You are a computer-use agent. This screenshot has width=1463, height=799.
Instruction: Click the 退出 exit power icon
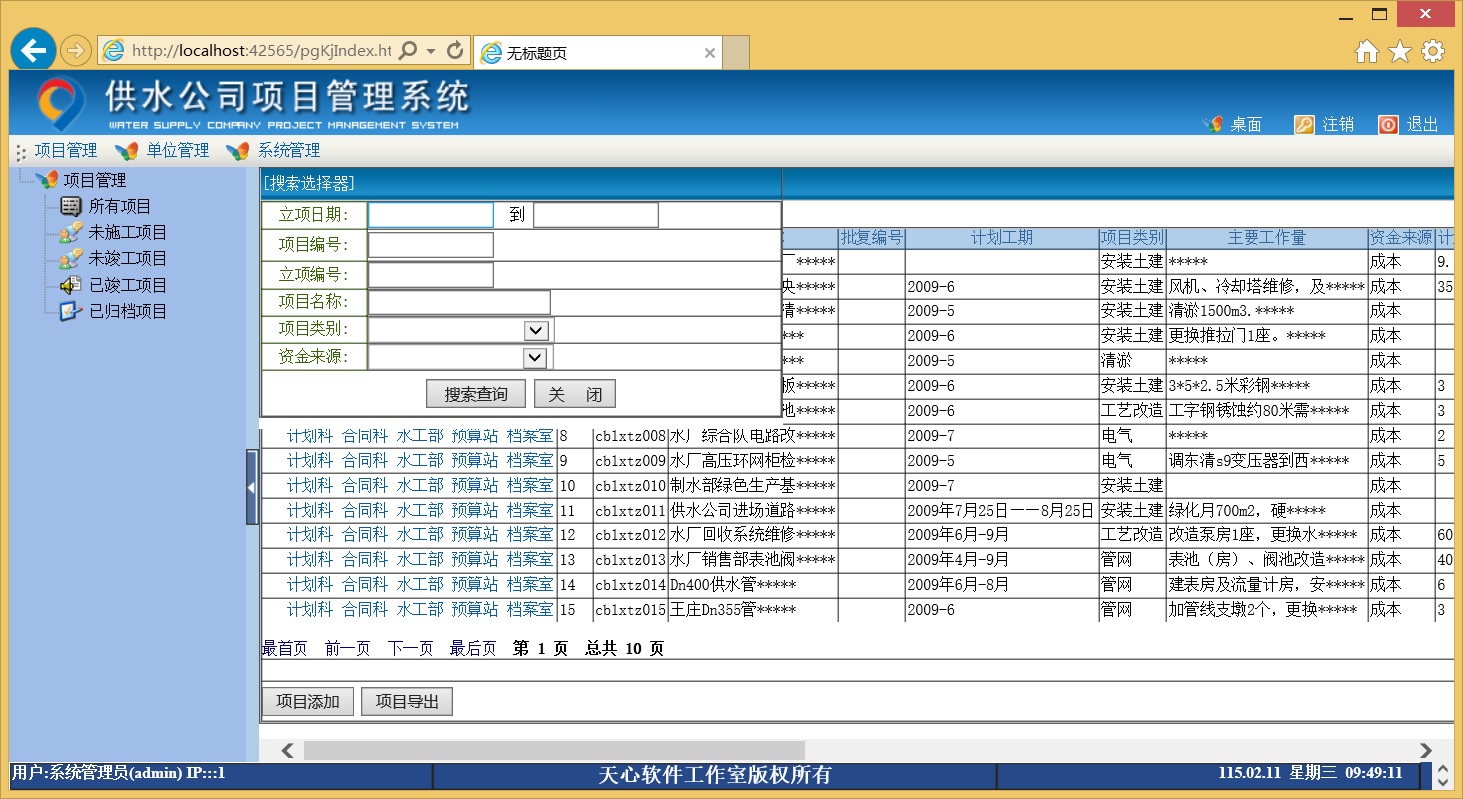1388,124
